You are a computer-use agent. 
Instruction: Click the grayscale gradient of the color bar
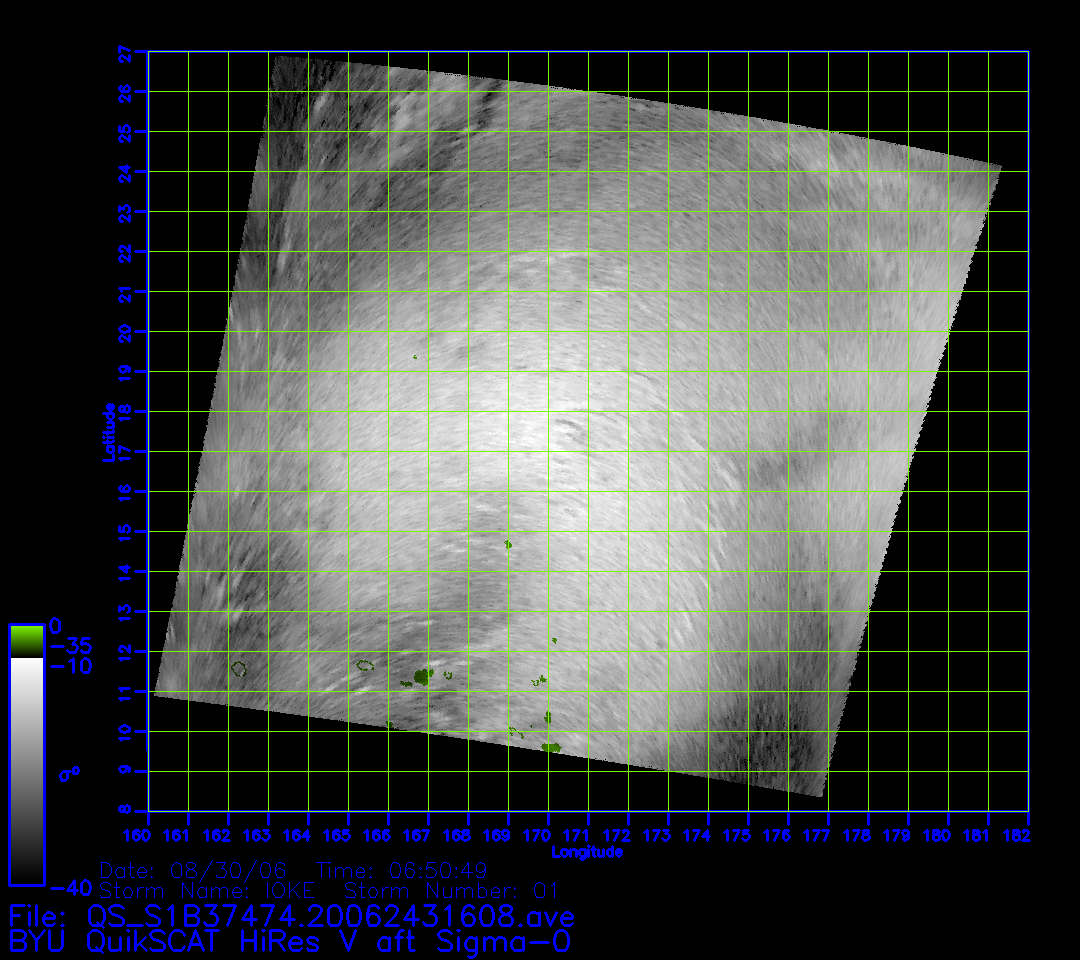tap(26, 770)
